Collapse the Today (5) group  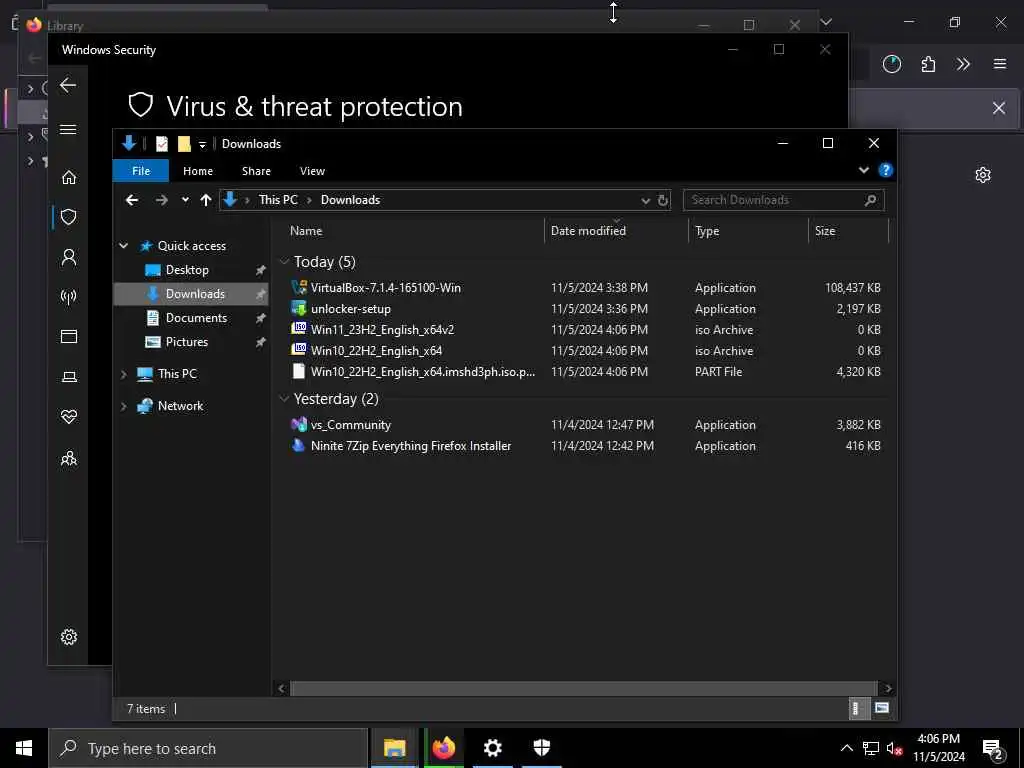284,261
